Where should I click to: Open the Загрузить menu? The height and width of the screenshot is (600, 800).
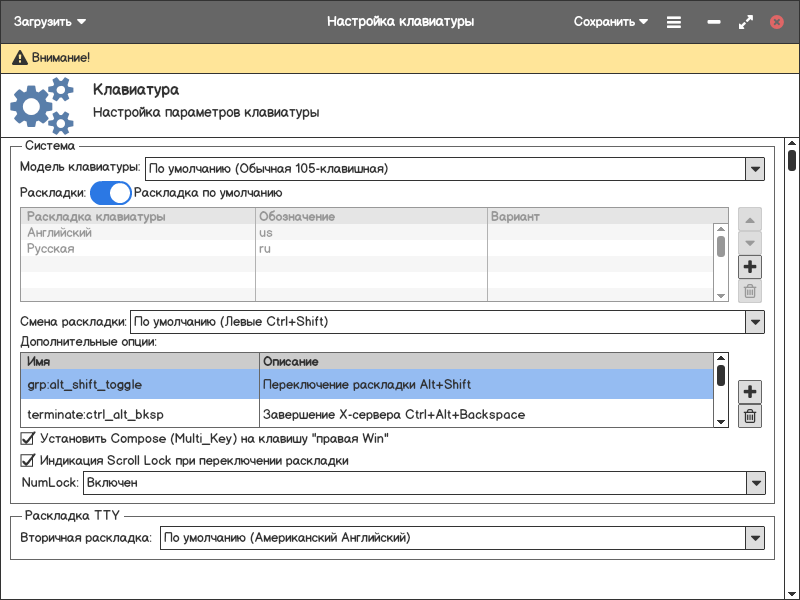pyautogui.click(x=49, y=22)
